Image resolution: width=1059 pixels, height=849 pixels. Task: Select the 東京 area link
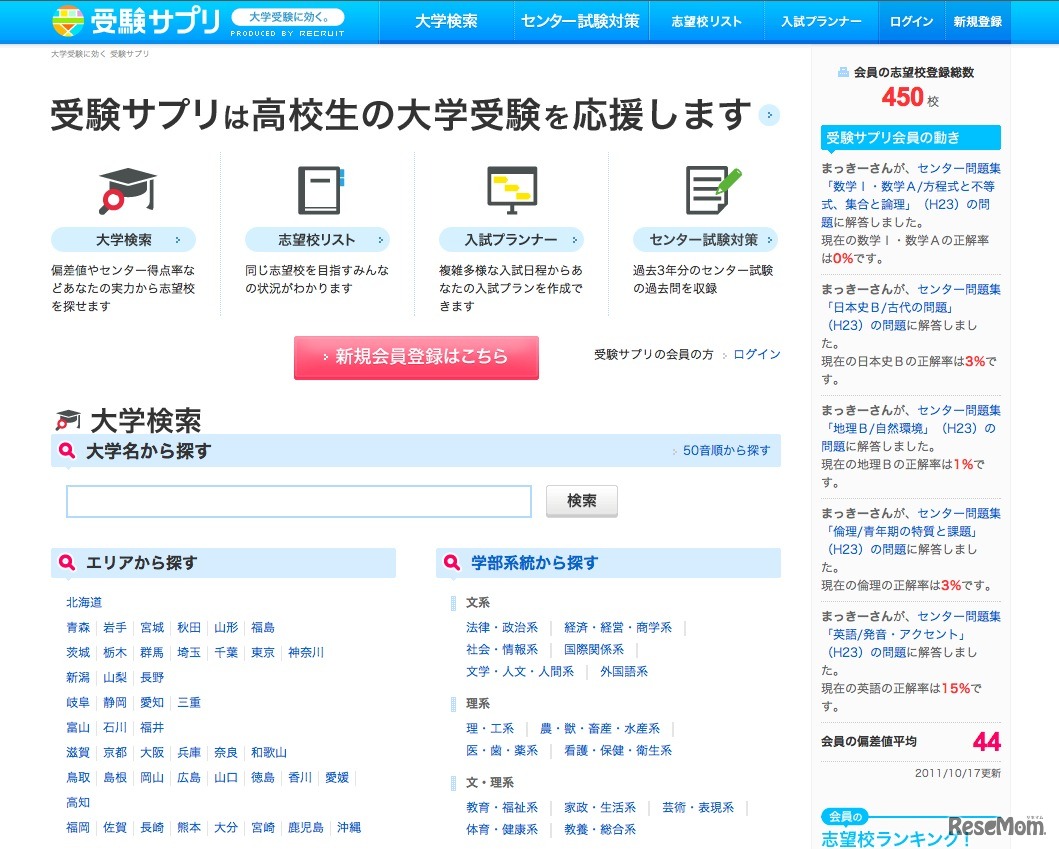[x=263, y=653]
